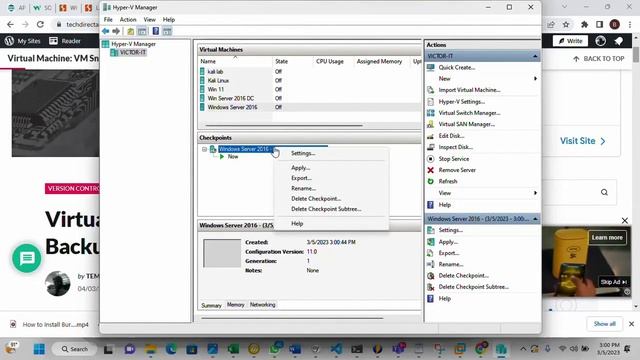Open checkpoint Settings in Actions pane
The height and width of the screenshot is (360, 640).
point(451,230)
